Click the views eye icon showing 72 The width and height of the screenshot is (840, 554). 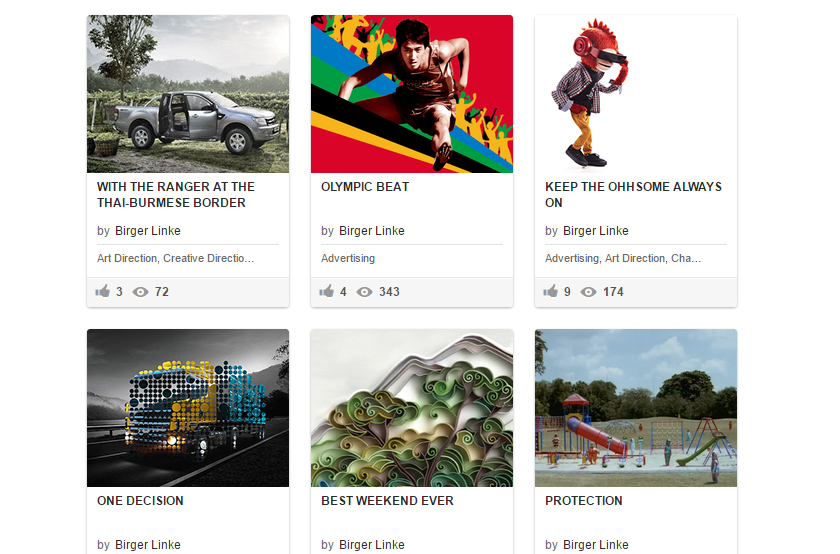pos(140,292)
